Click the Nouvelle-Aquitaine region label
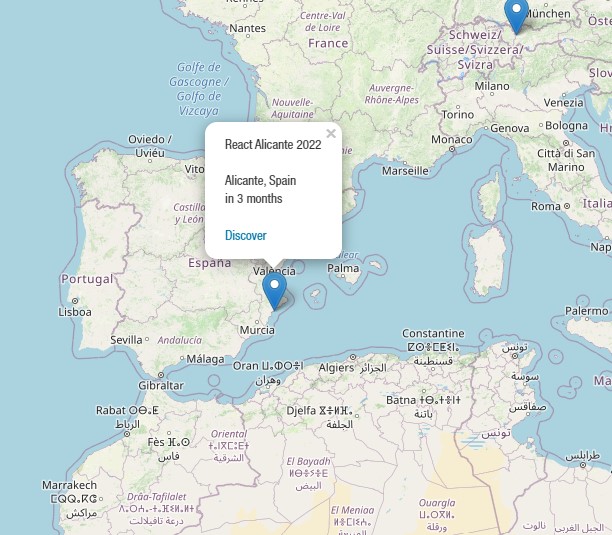This screenshot has width=612, height=535. click(x=292, y=108)
